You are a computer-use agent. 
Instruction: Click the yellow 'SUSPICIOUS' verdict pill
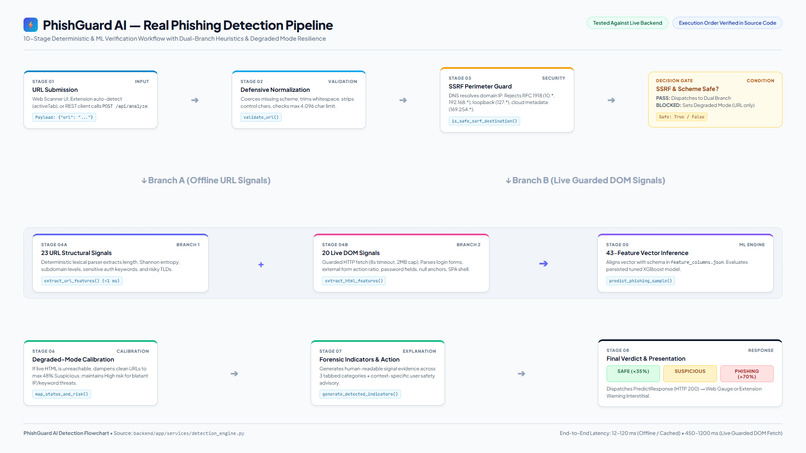coord(690,373)
